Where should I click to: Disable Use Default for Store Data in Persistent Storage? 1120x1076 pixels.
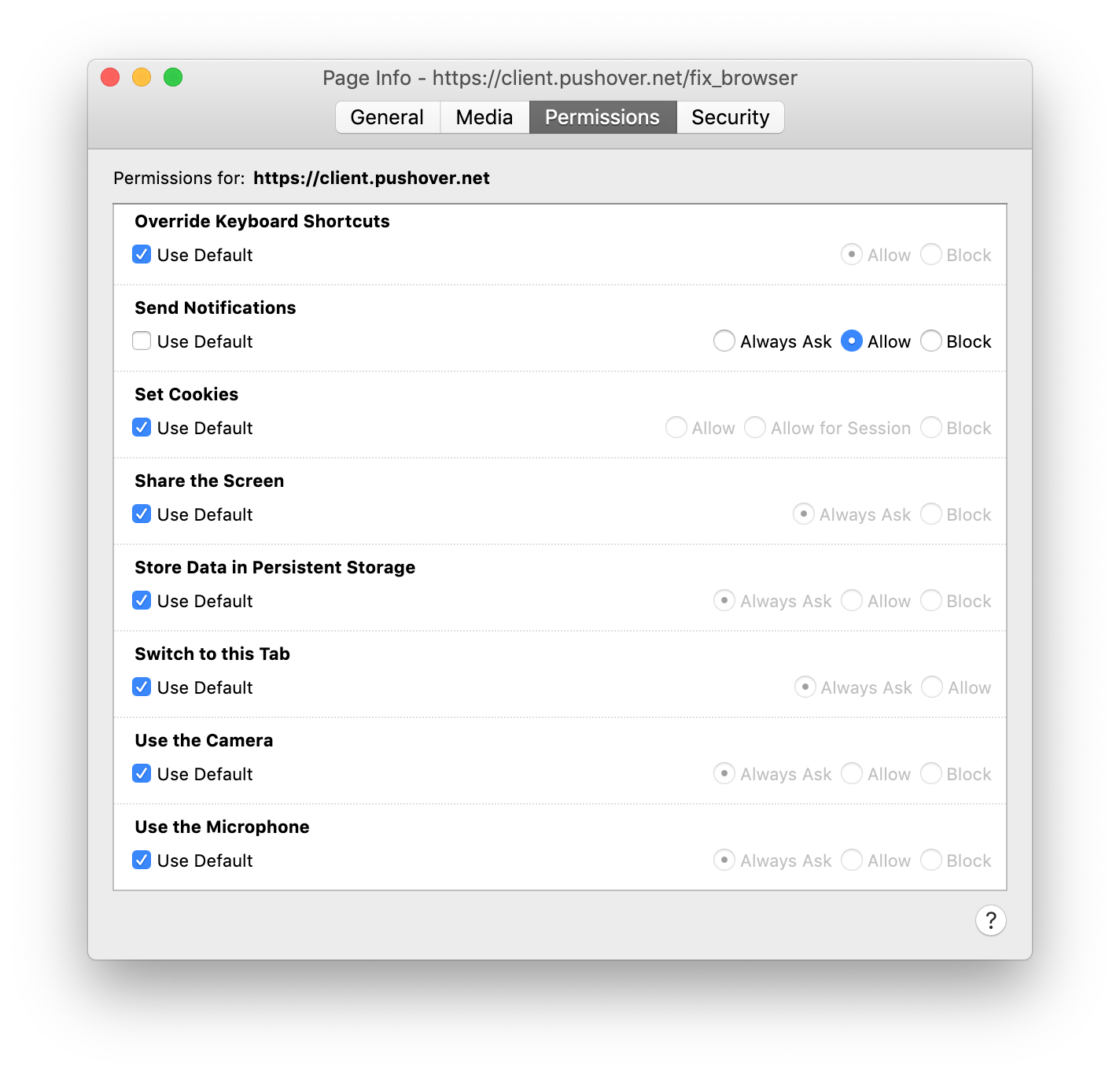tap(142, 600)
